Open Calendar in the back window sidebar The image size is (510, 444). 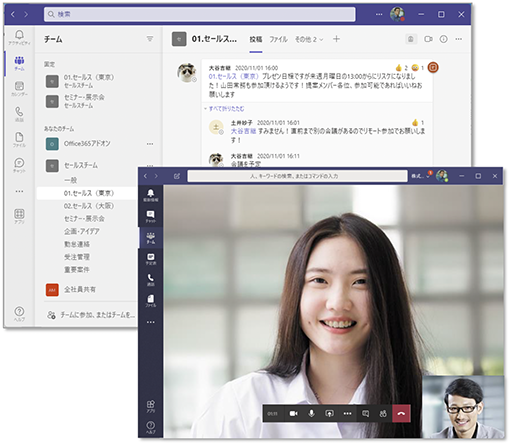[19, 89]
